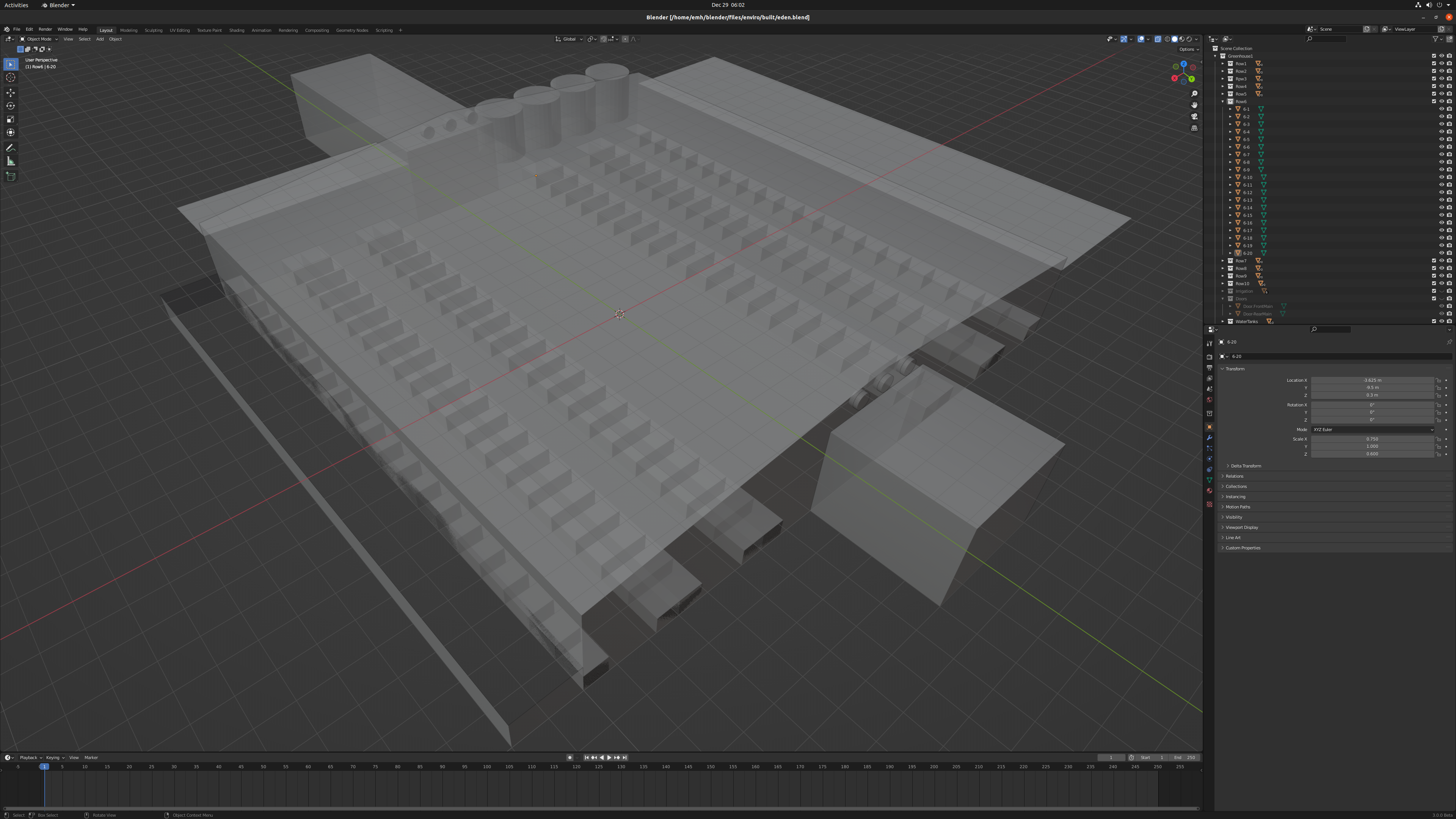Collapse the Row6 collection
Screen dimensions: 1456x819
pyautogui.click(x=1223, y=102)
